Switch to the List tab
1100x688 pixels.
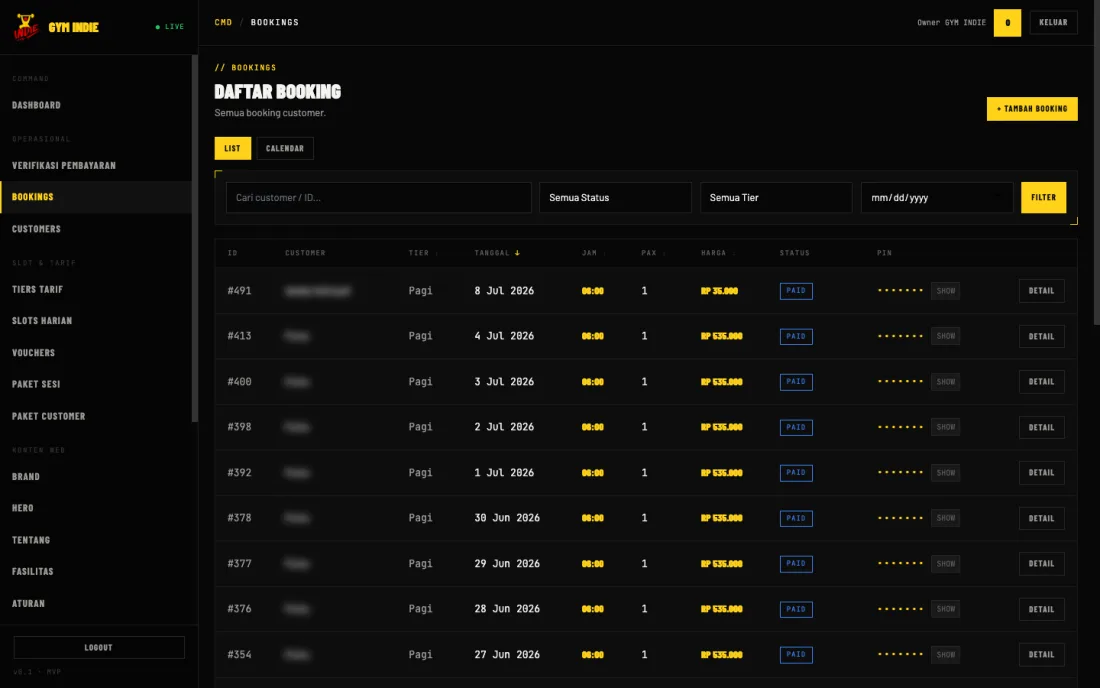(x=232, y=149)
